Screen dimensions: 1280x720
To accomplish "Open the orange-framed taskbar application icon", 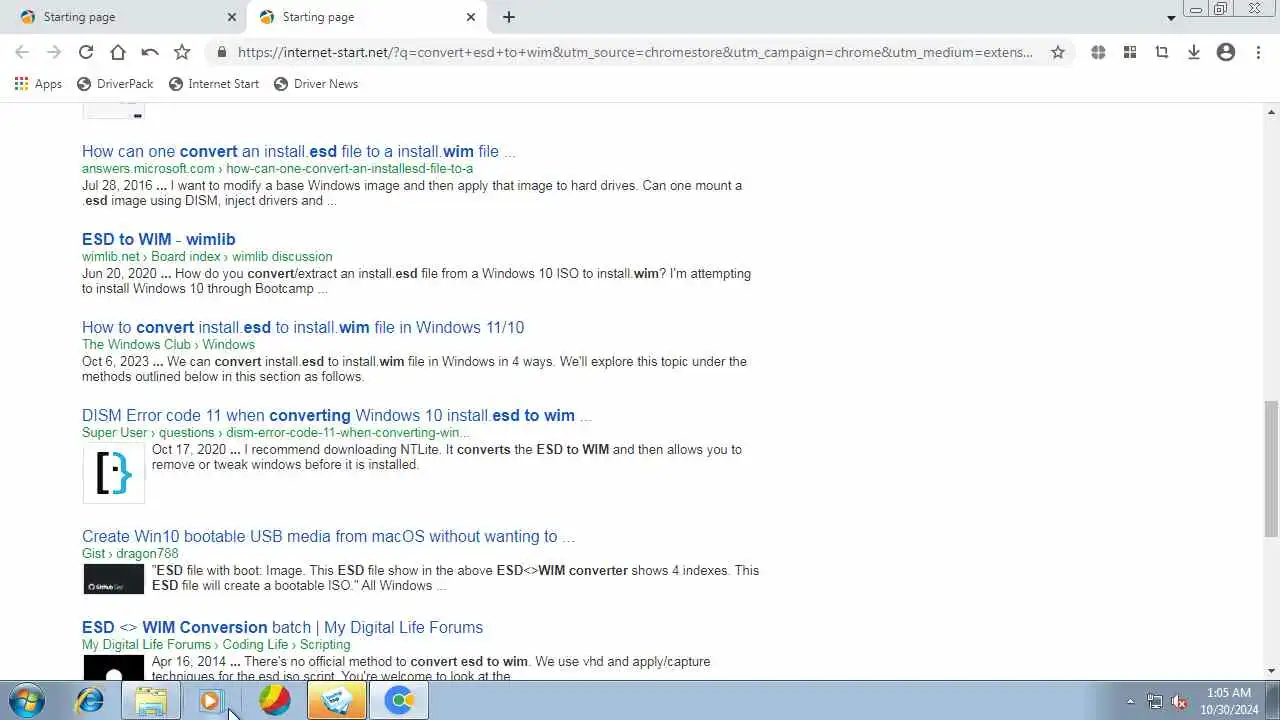I will point(336,701).
